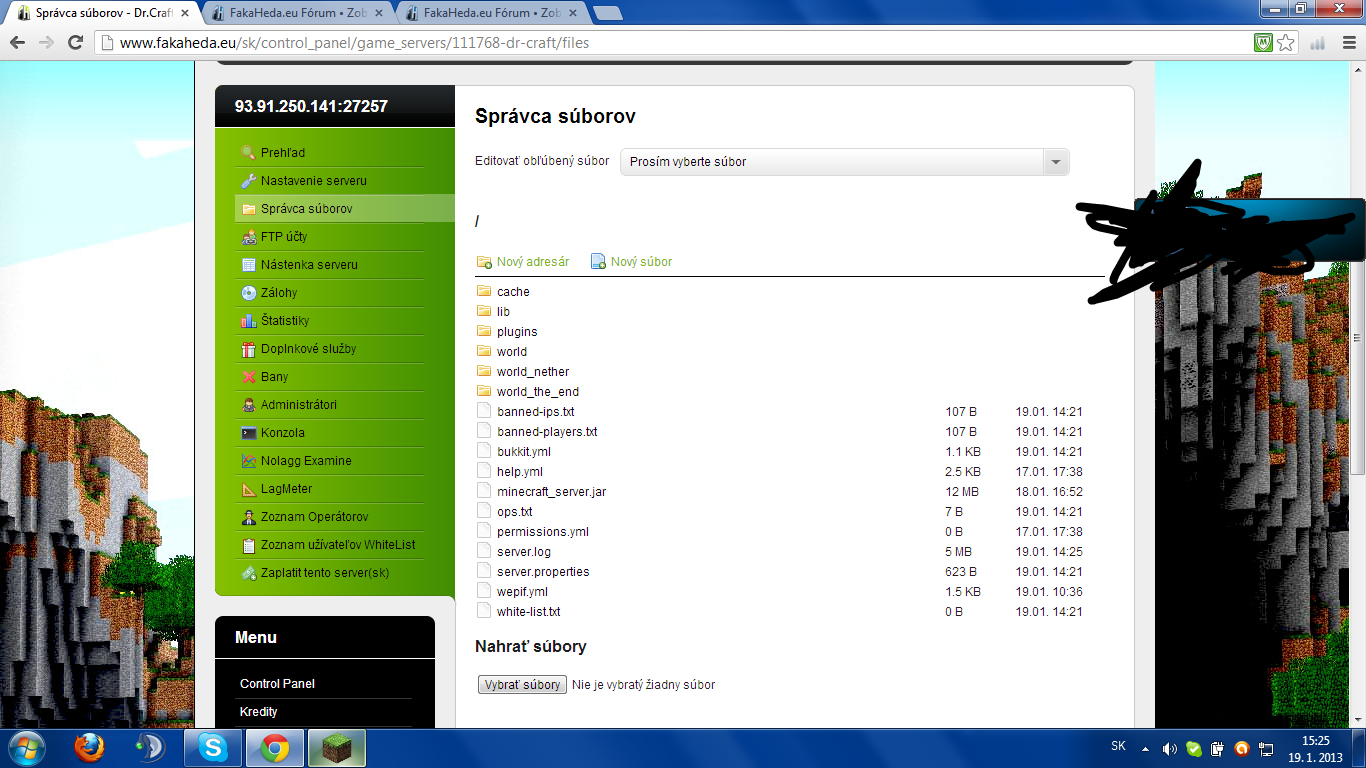Open the plugins folder
The height and width of the screenshot is (768, 1366).
(517, 332)
